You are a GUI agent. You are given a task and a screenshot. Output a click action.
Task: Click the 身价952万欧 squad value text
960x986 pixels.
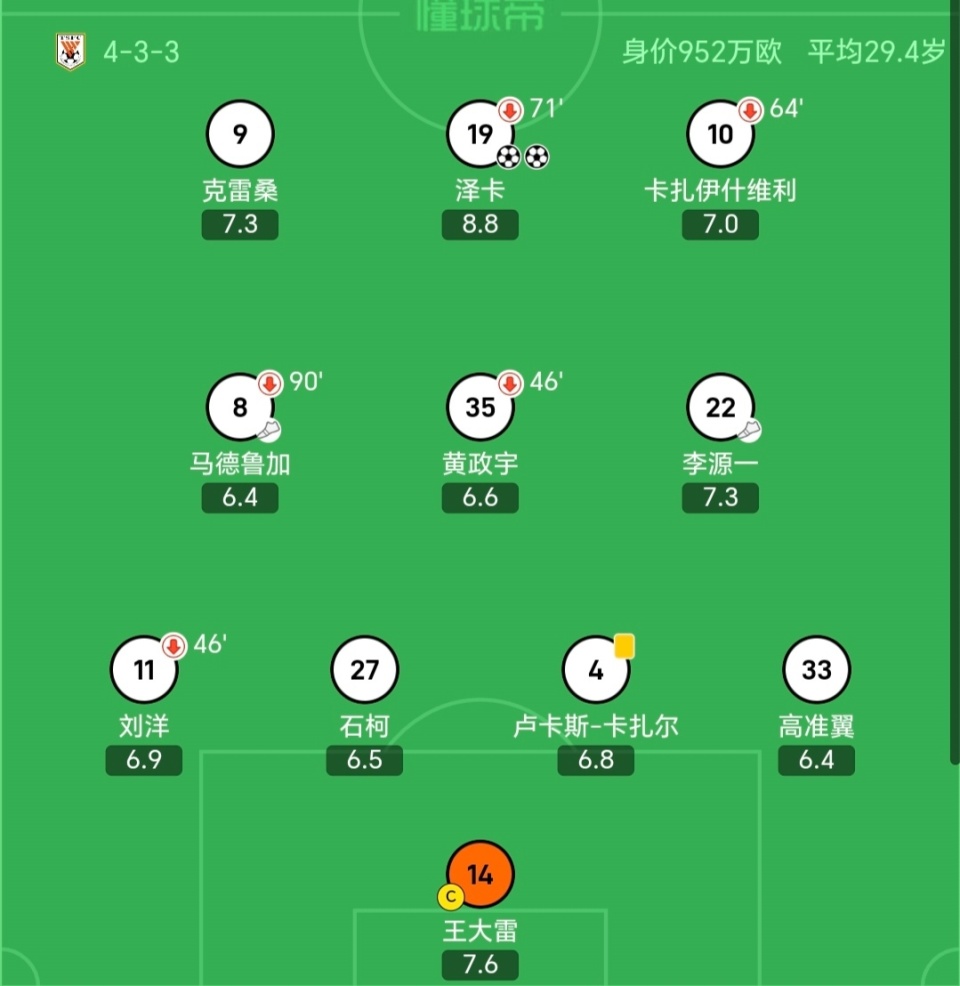click(x=702, y=52)
